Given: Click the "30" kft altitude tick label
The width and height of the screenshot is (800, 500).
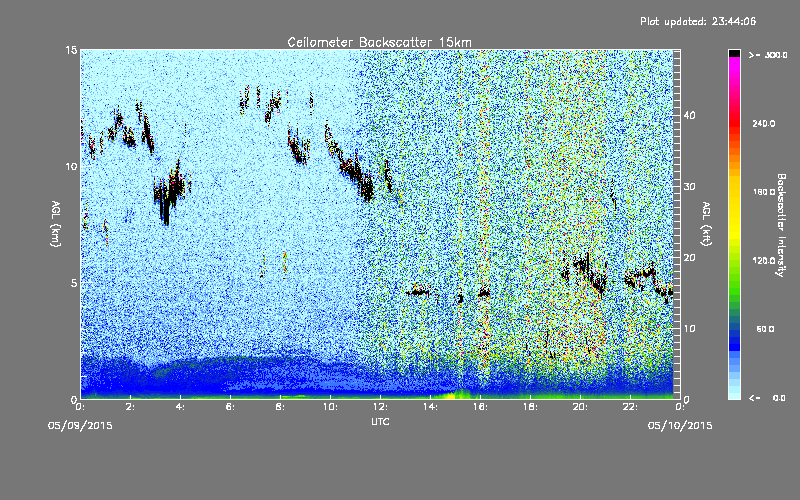Looking at the screenshot, I should tap(689, 187).
